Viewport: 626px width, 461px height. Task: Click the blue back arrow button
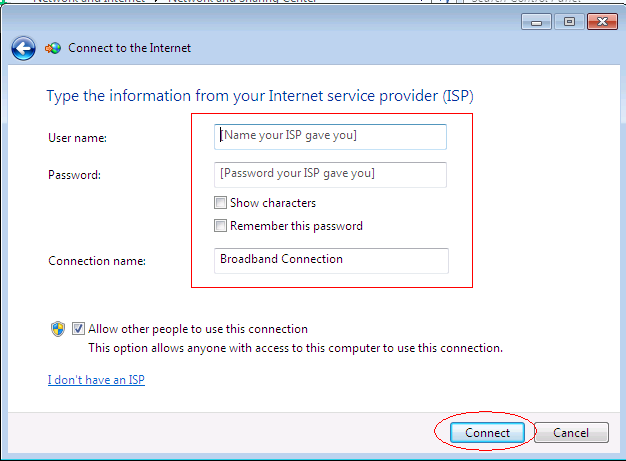pos(23,48)
